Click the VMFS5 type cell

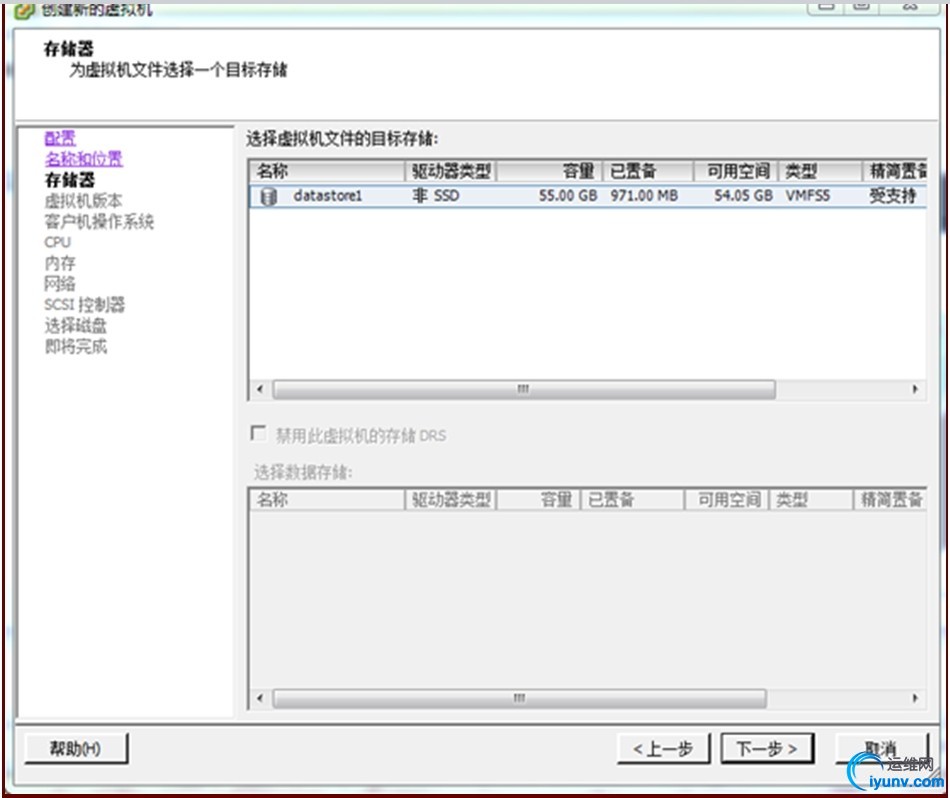coord(808,196)
